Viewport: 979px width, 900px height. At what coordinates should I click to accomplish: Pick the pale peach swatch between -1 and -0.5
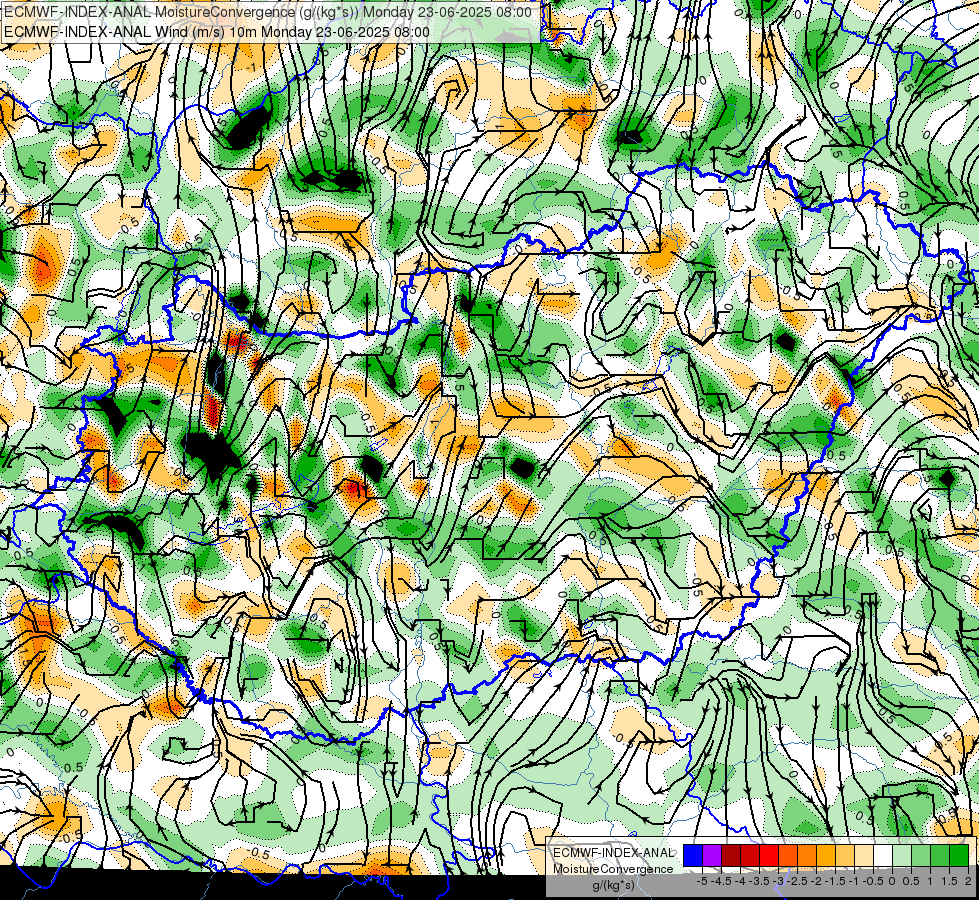[x=863, y=855]
